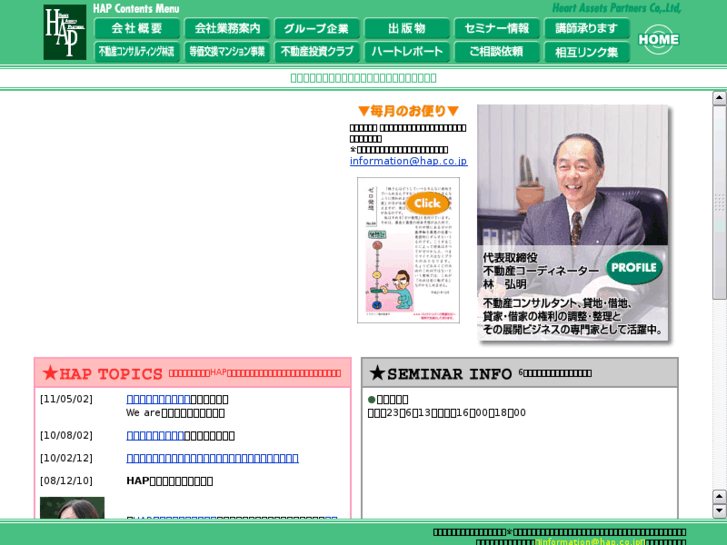This screenshot has width=727, height=545.
Task: Go to the HOME round button
Action: point(658,39)
